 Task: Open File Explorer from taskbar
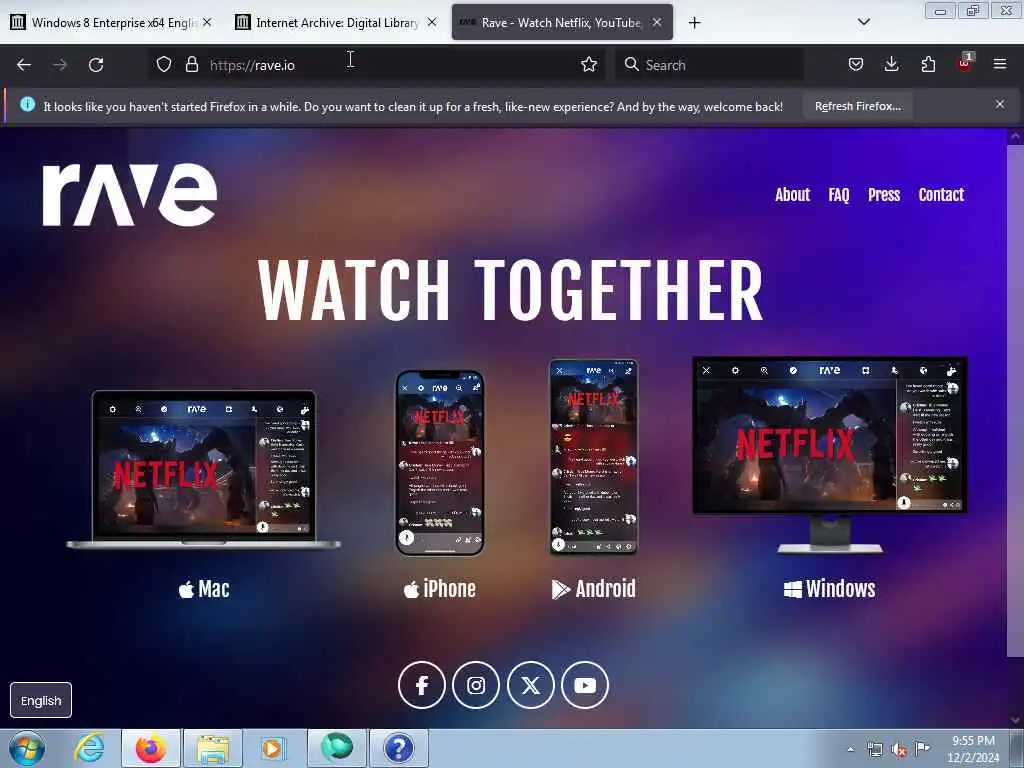212,748
